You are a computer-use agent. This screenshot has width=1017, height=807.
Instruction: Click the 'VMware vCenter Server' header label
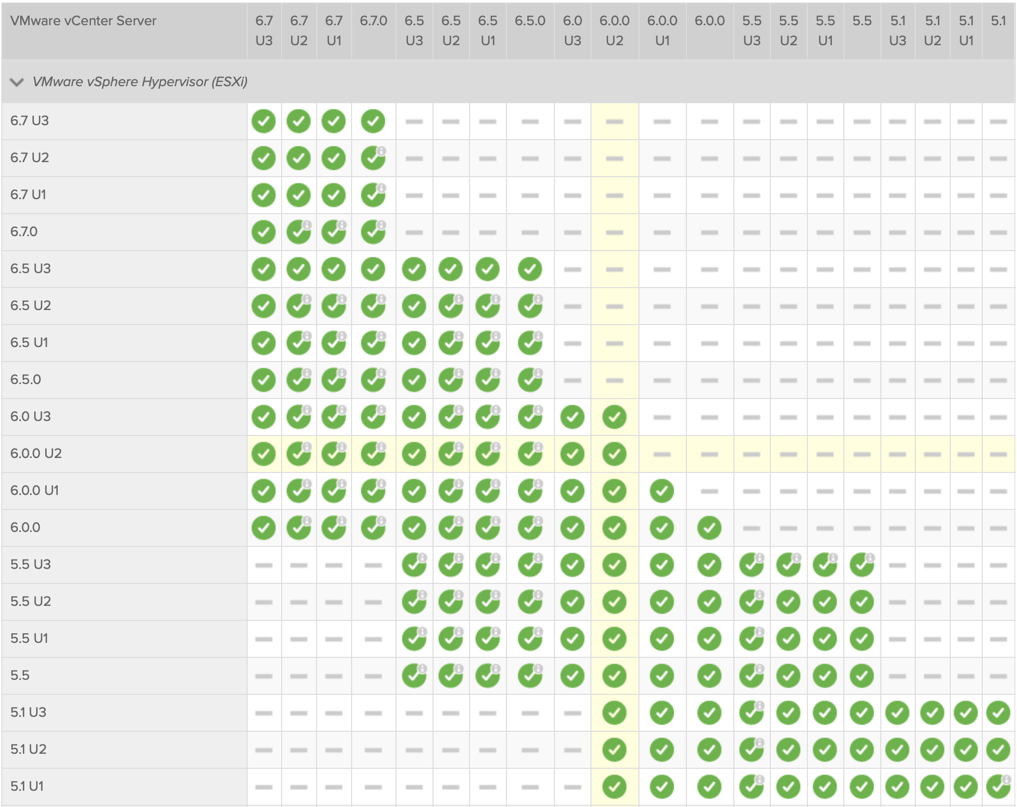tap(84, 21)
